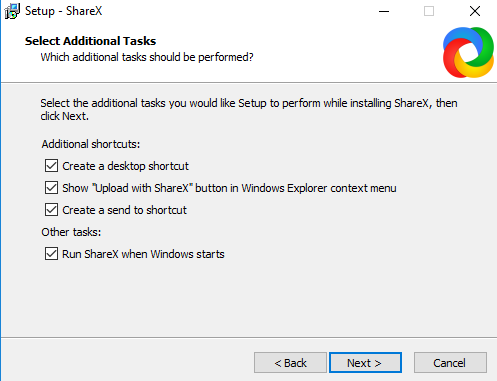The image size is (497, 381).
Task: Go back with the Back button
Action: [x=290, y=362]
